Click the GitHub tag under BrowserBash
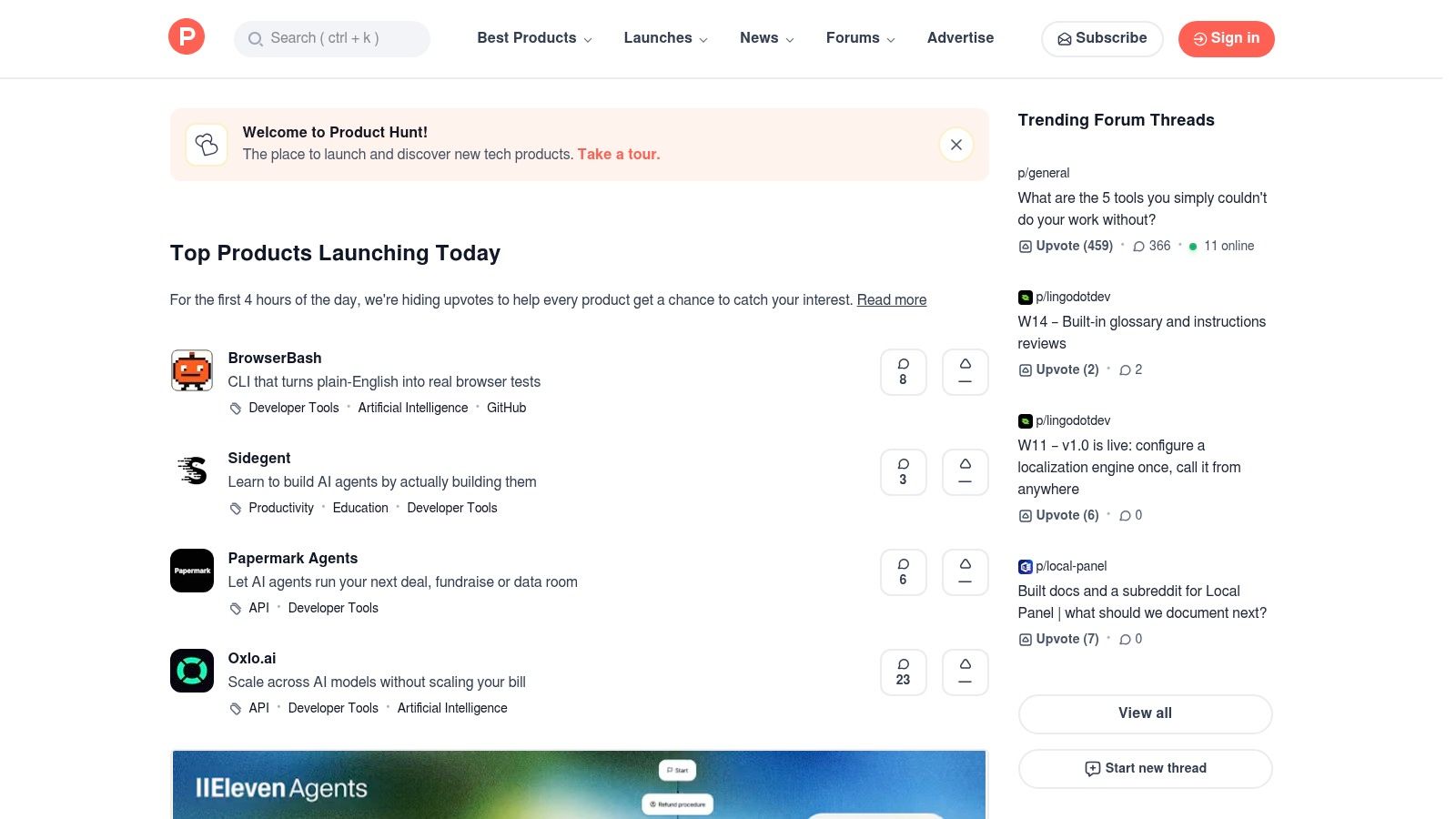The image size is (1456, 819). 506,408
